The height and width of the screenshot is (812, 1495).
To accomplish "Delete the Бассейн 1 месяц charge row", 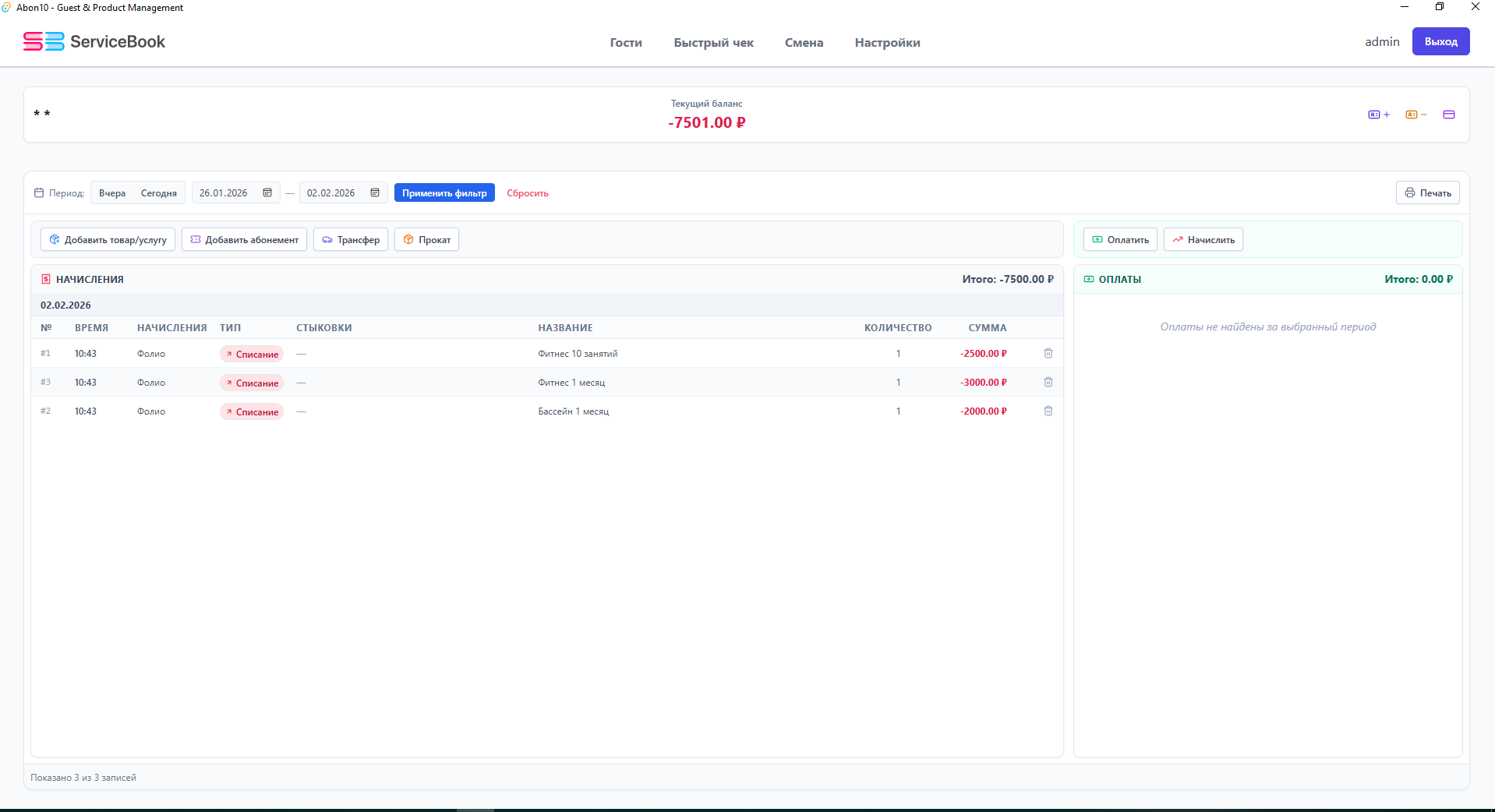I will 1048,411.
